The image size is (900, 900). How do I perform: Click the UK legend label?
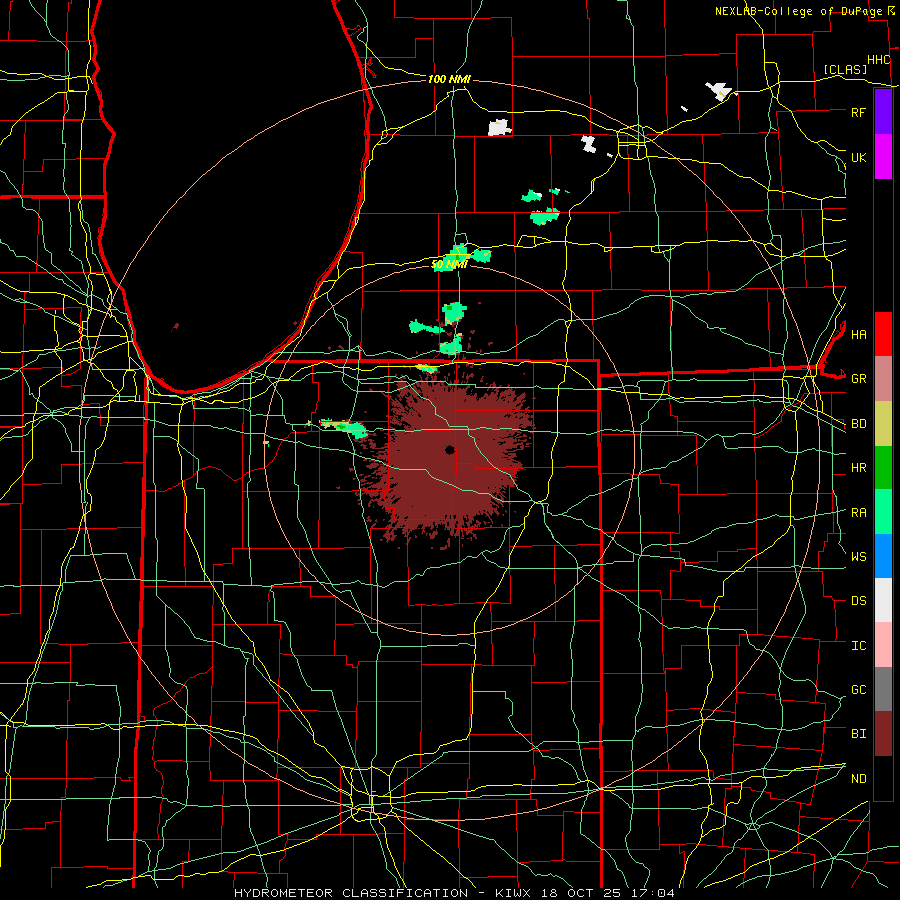[x=858, y=157]
